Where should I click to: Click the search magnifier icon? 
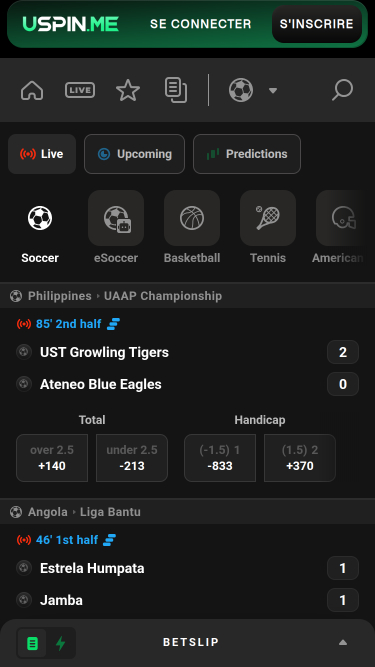click(342, 90)
